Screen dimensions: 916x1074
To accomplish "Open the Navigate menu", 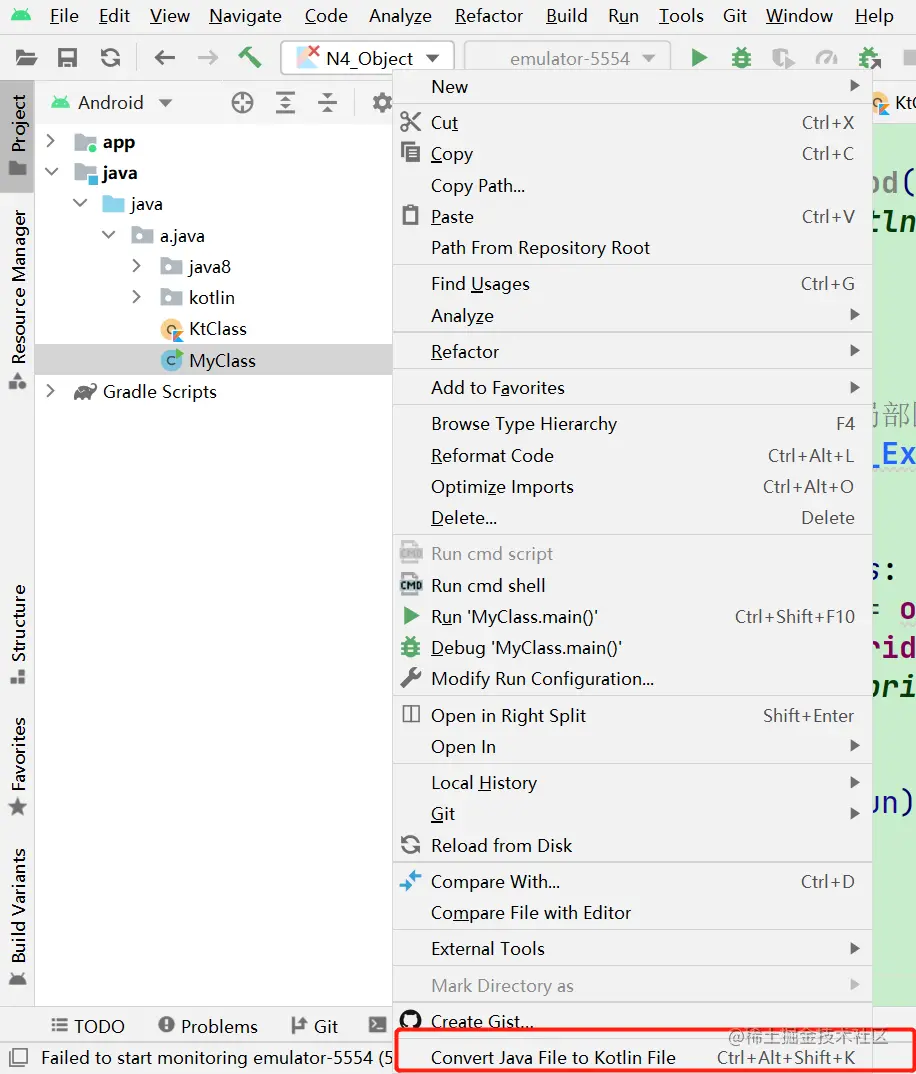I will [245, 15].
